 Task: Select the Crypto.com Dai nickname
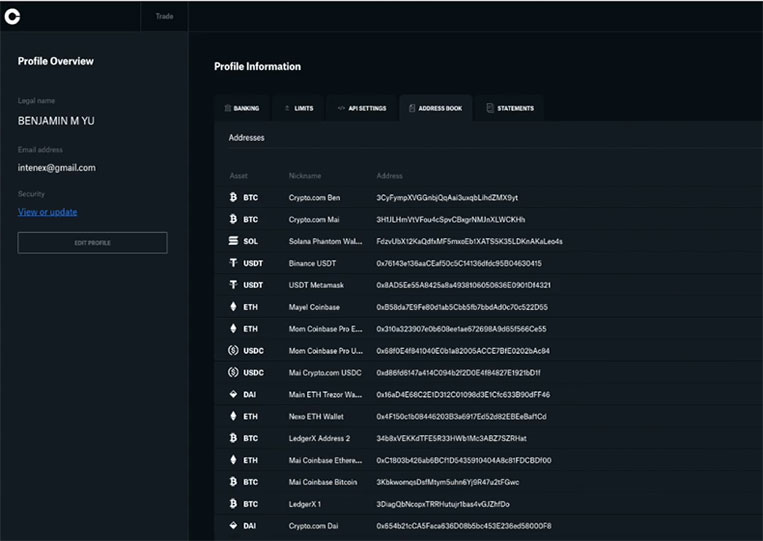click(313, 526)
